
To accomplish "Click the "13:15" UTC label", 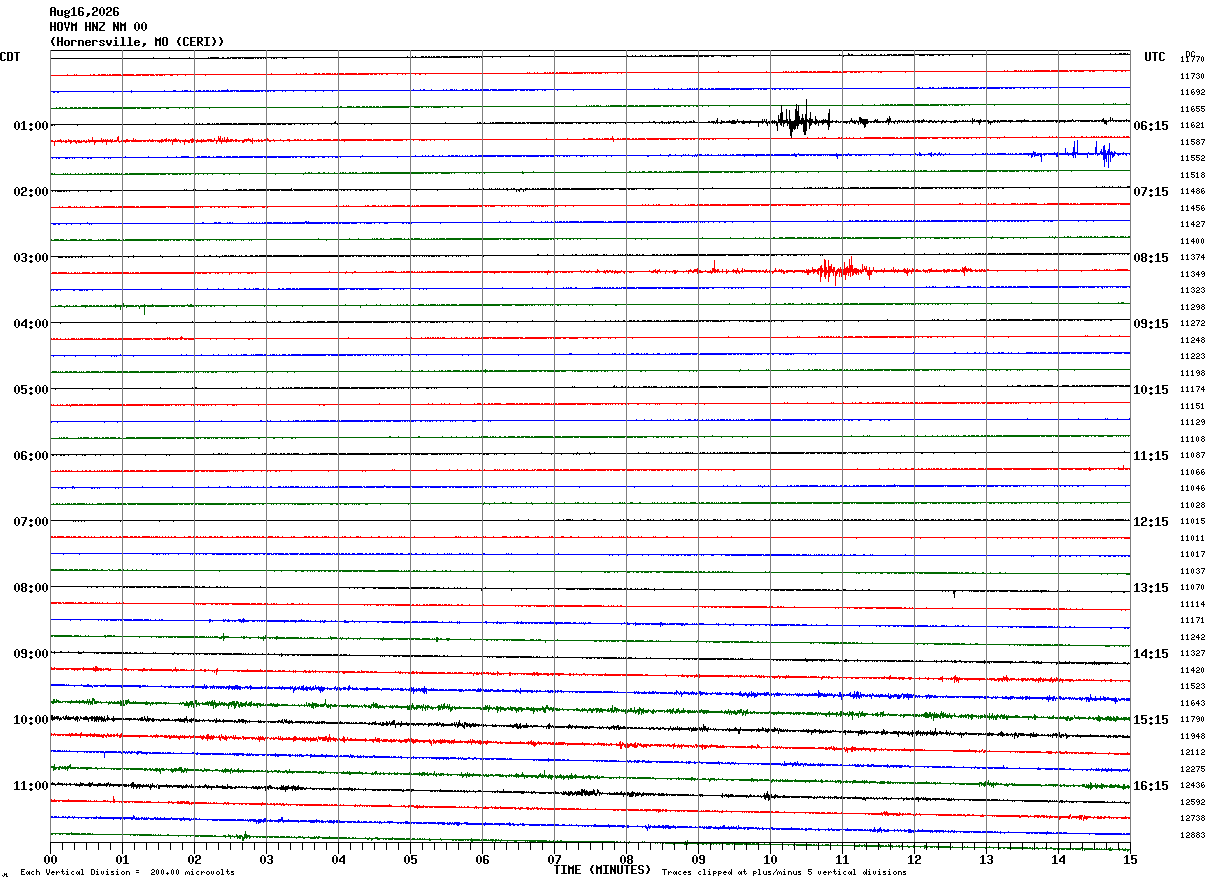I will [x=1151, y=588].
